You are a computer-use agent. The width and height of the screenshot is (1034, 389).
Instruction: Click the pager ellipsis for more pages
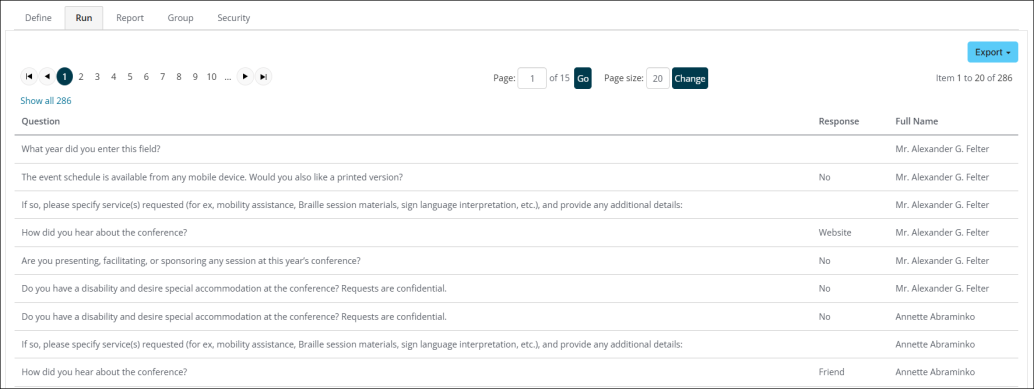(228, 76)
